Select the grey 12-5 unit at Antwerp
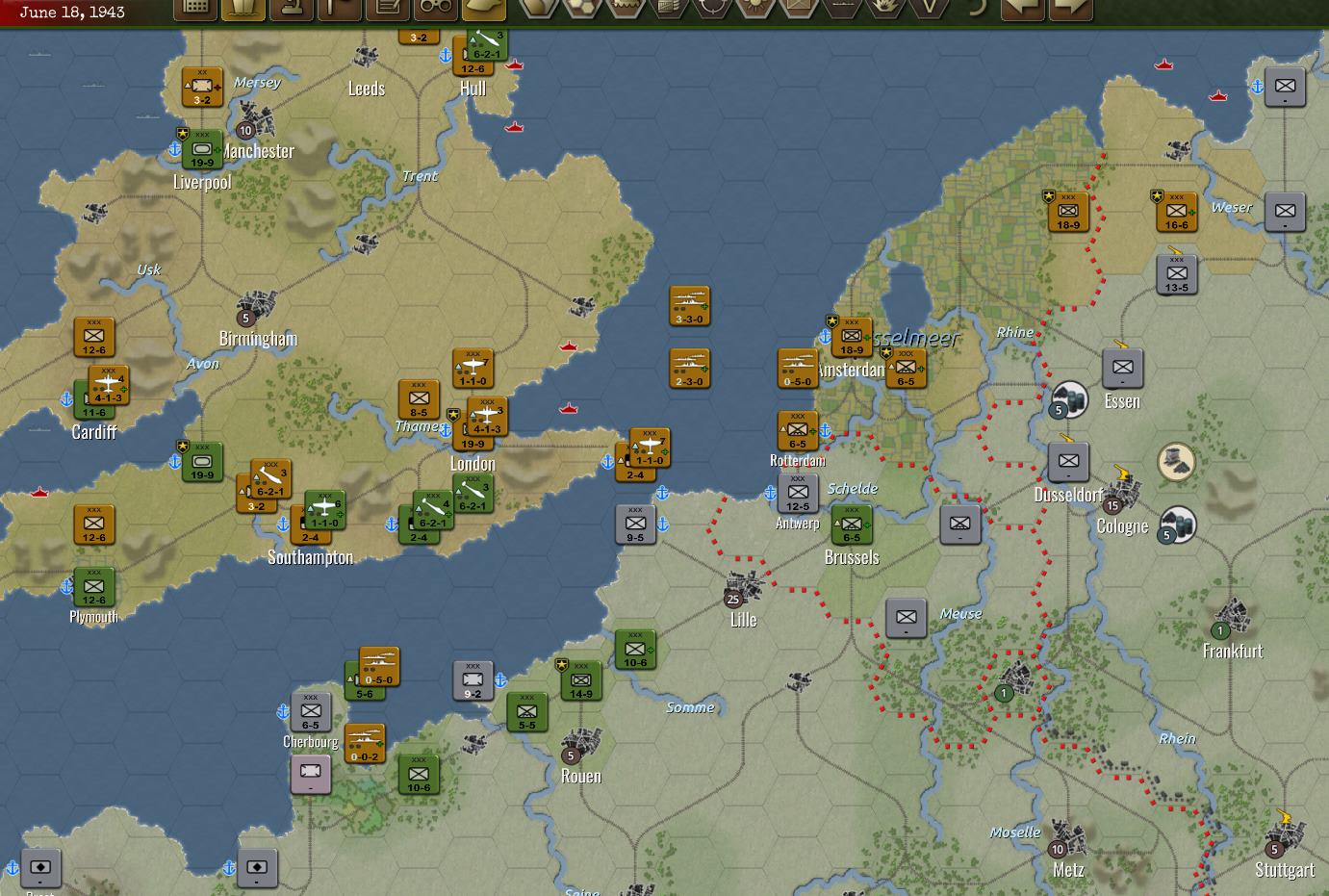 pyautogui.click(x=798, y=494)
